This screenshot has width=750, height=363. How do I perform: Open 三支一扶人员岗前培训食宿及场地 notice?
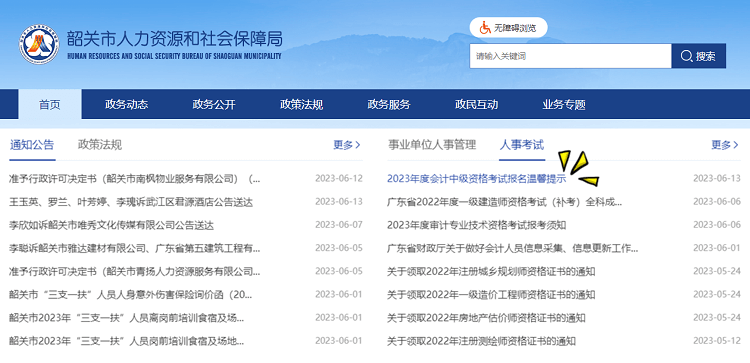click(126, 341)
